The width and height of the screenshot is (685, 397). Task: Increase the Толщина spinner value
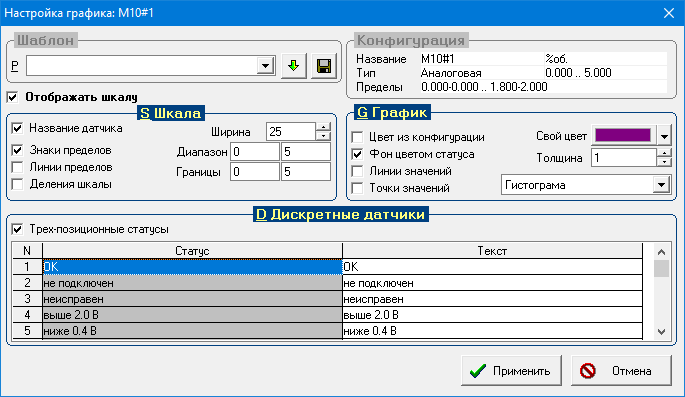coord(664,153)
